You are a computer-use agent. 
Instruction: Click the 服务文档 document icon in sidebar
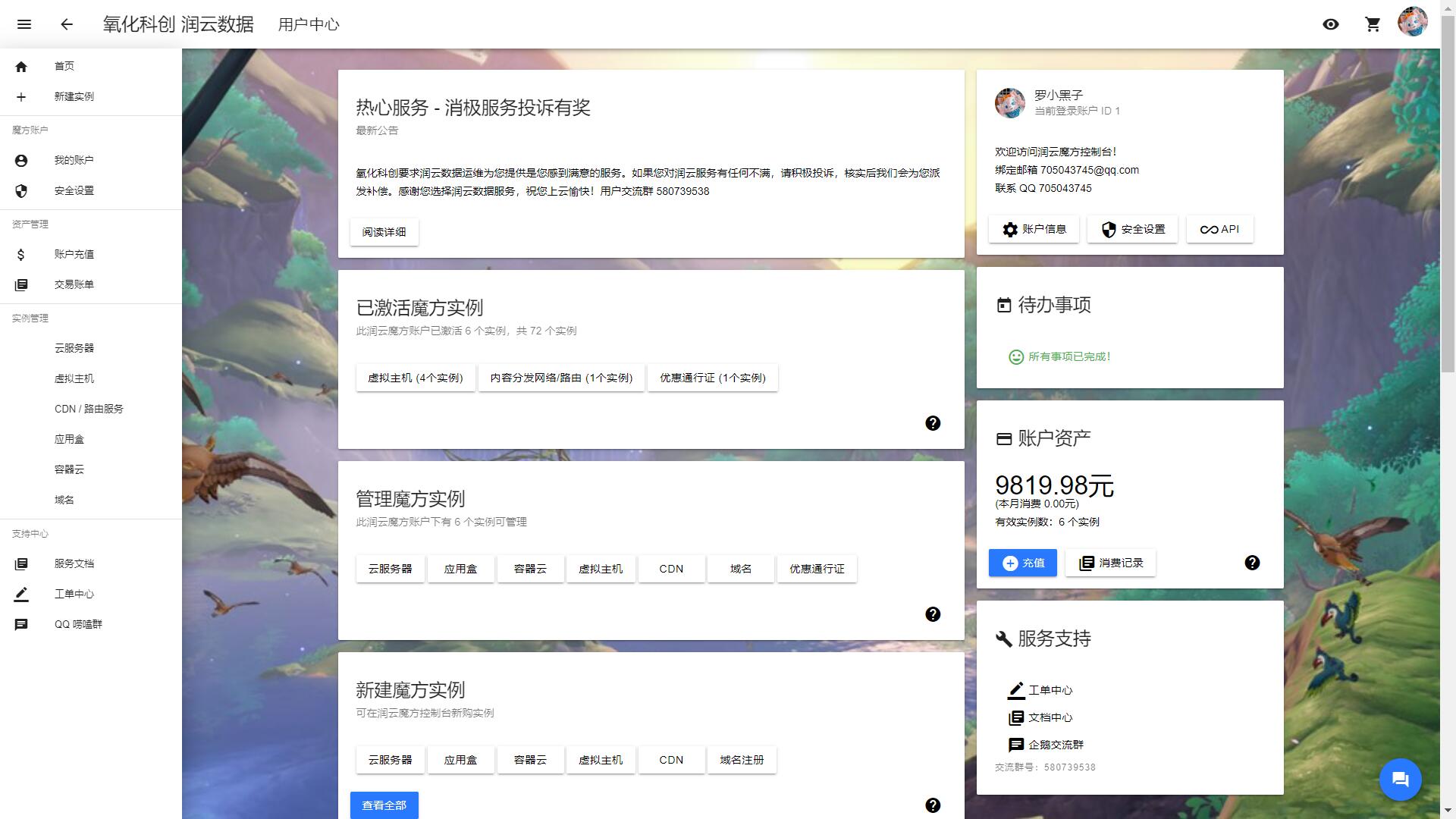click(x=21, y=563)
